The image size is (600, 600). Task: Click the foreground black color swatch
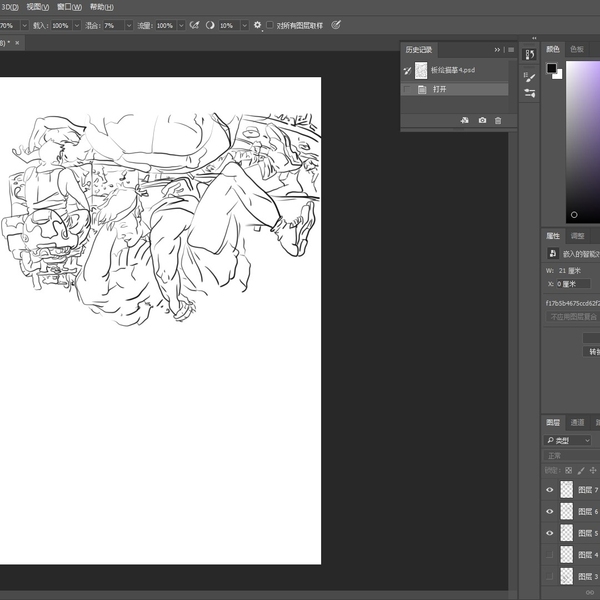[551, 68]
